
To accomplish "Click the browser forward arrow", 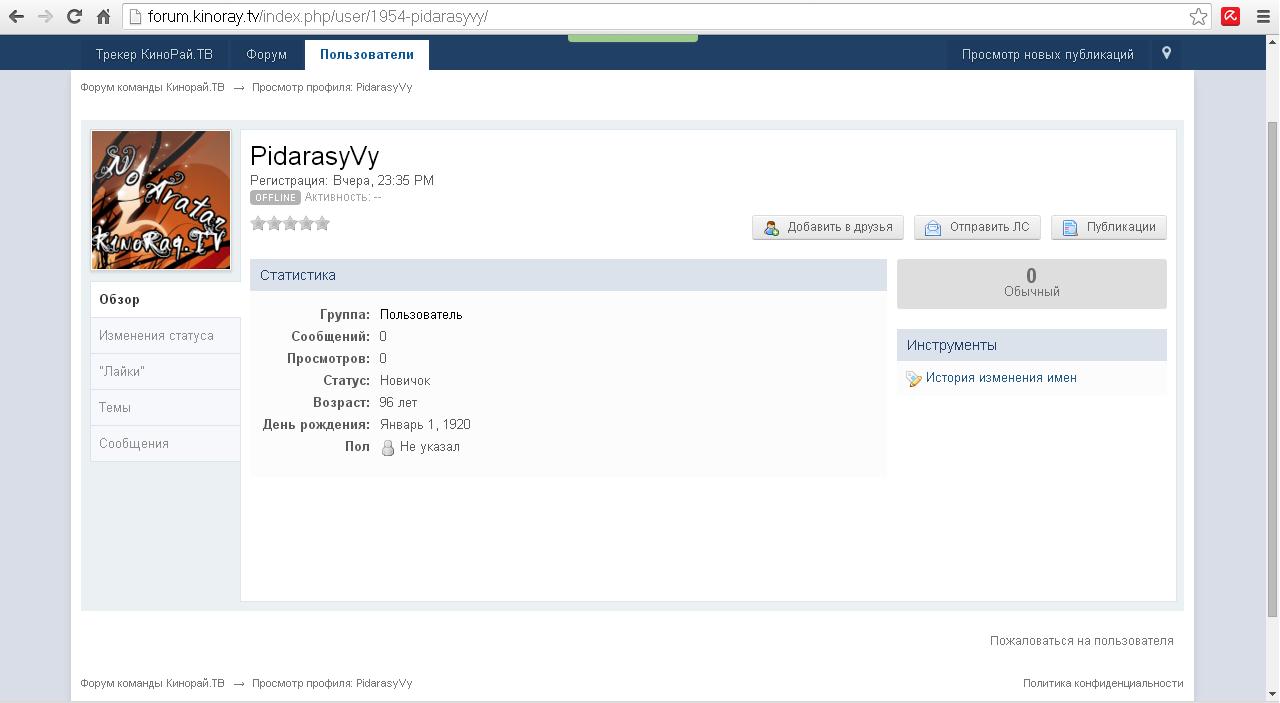I will tap(45, 16).
